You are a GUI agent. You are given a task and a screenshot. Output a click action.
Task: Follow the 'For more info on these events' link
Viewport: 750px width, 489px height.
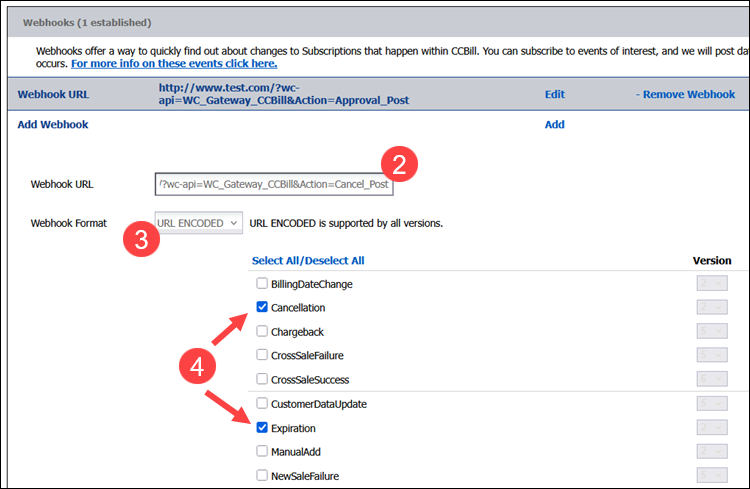click(174, 64)
